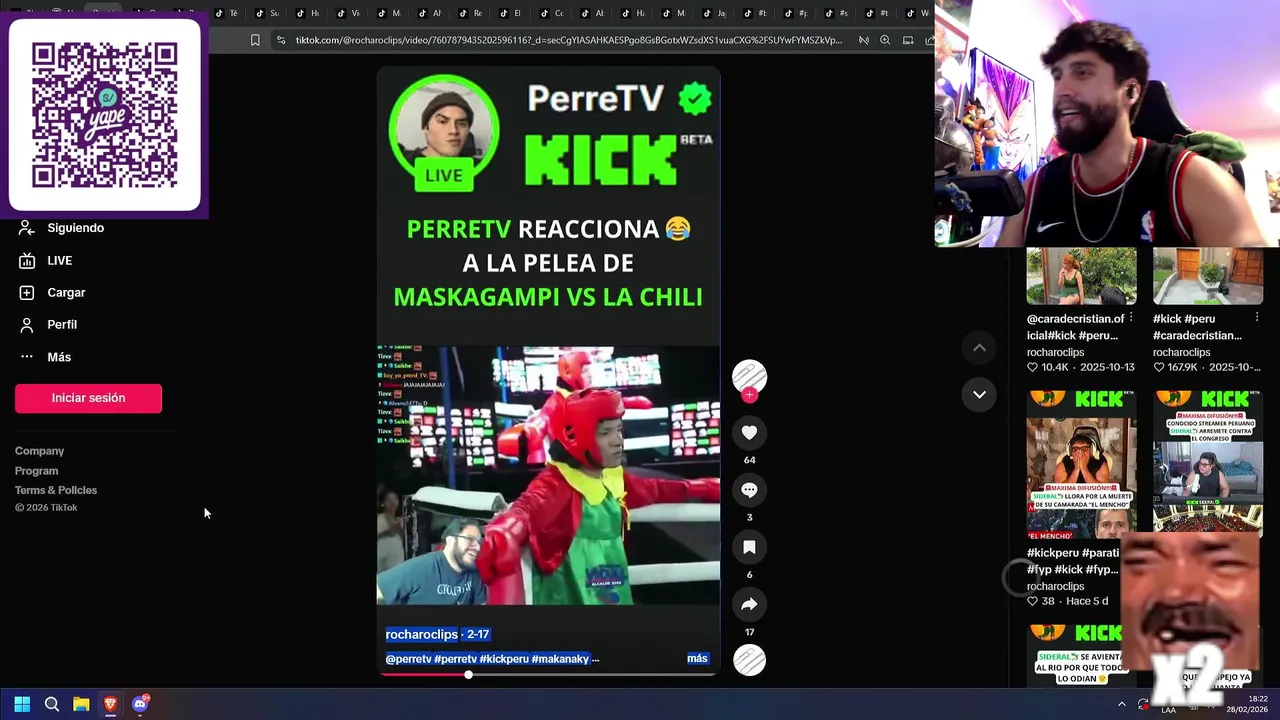The width and height of the screenshot is (1280, 720).
Task: Switch to the 'Té' browser tab
Action: (x=226, y=13)
